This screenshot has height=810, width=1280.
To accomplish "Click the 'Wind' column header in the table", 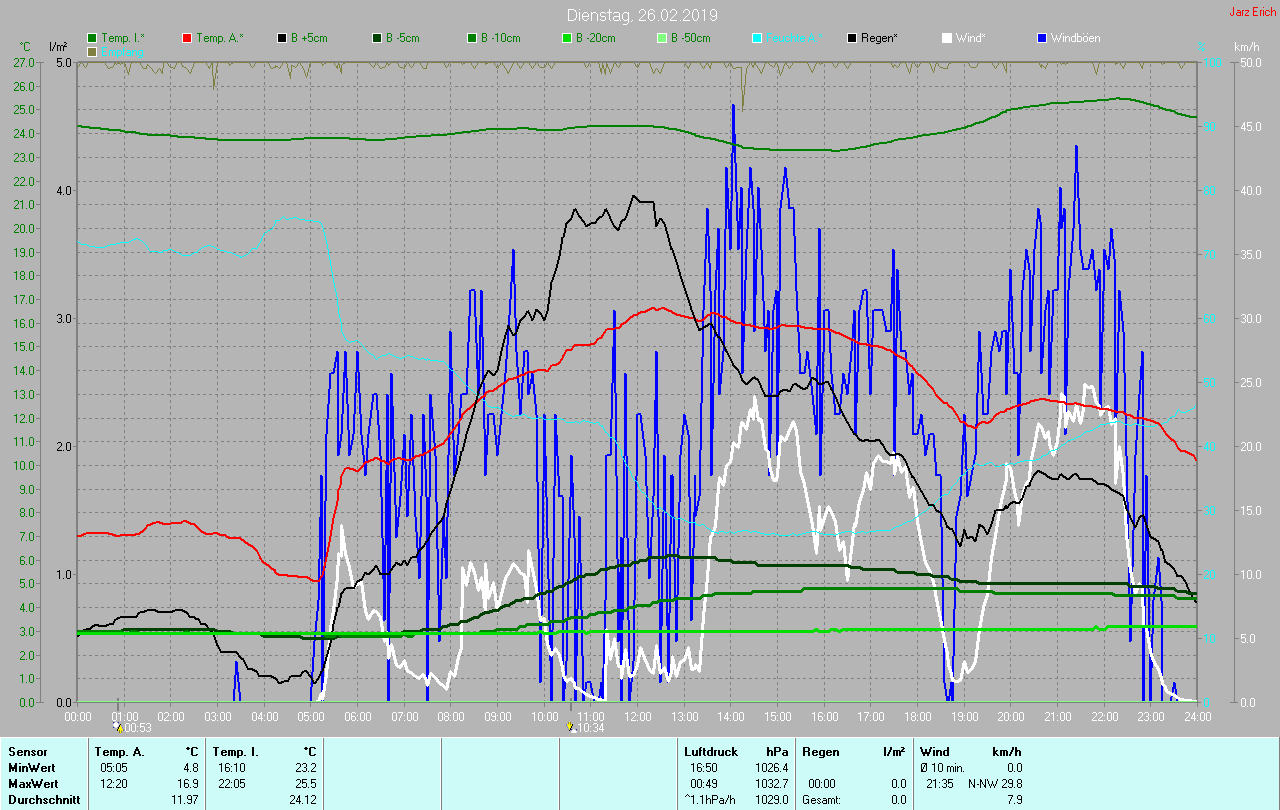I will click(x=934, y=751).
